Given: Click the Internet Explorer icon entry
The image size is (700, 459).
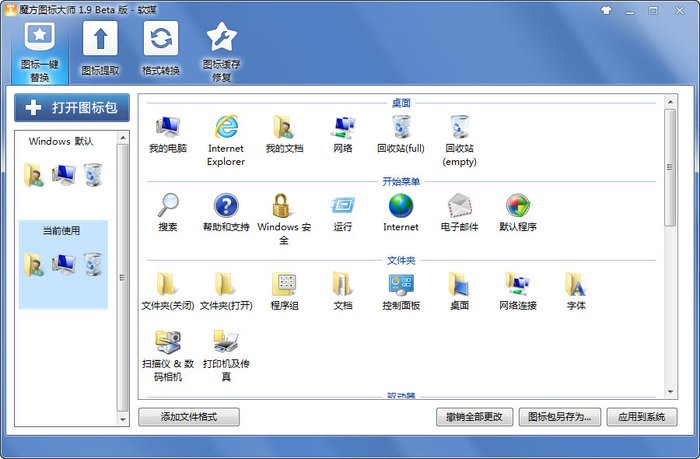Looking at the screenshot, I should click(x=226, y=141).
